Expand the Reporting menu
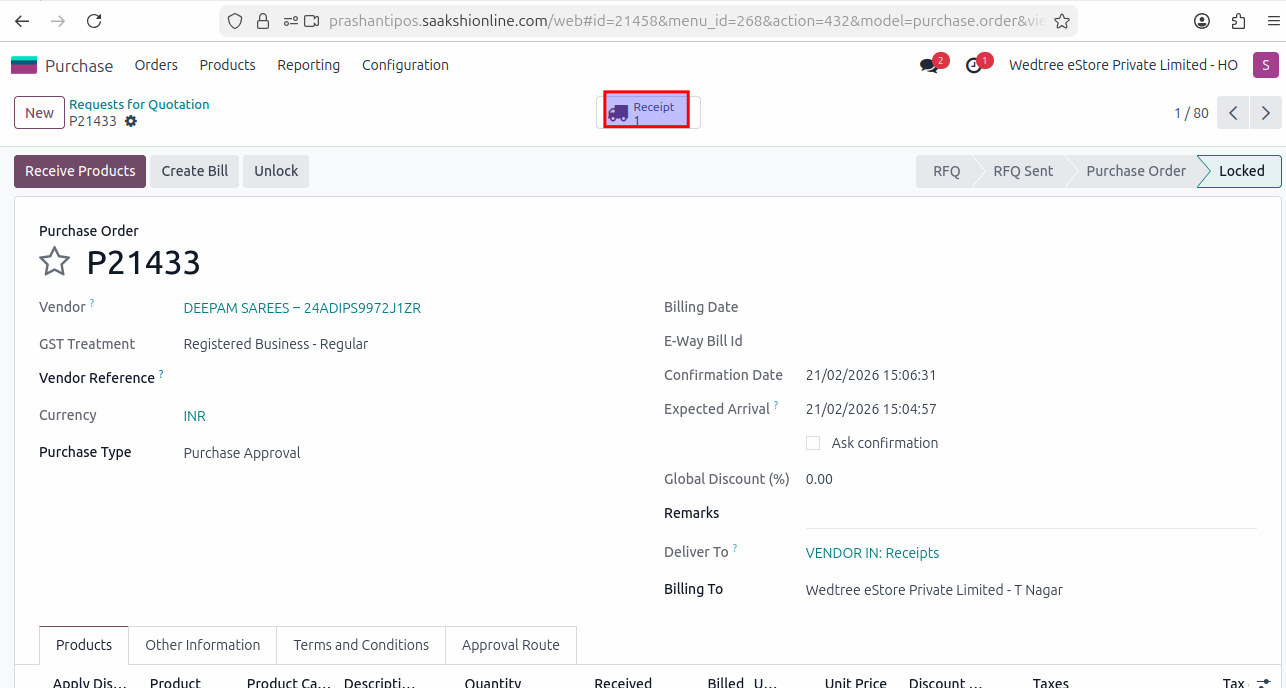This screenshot has width=1286, height=688. pos(308,65)
